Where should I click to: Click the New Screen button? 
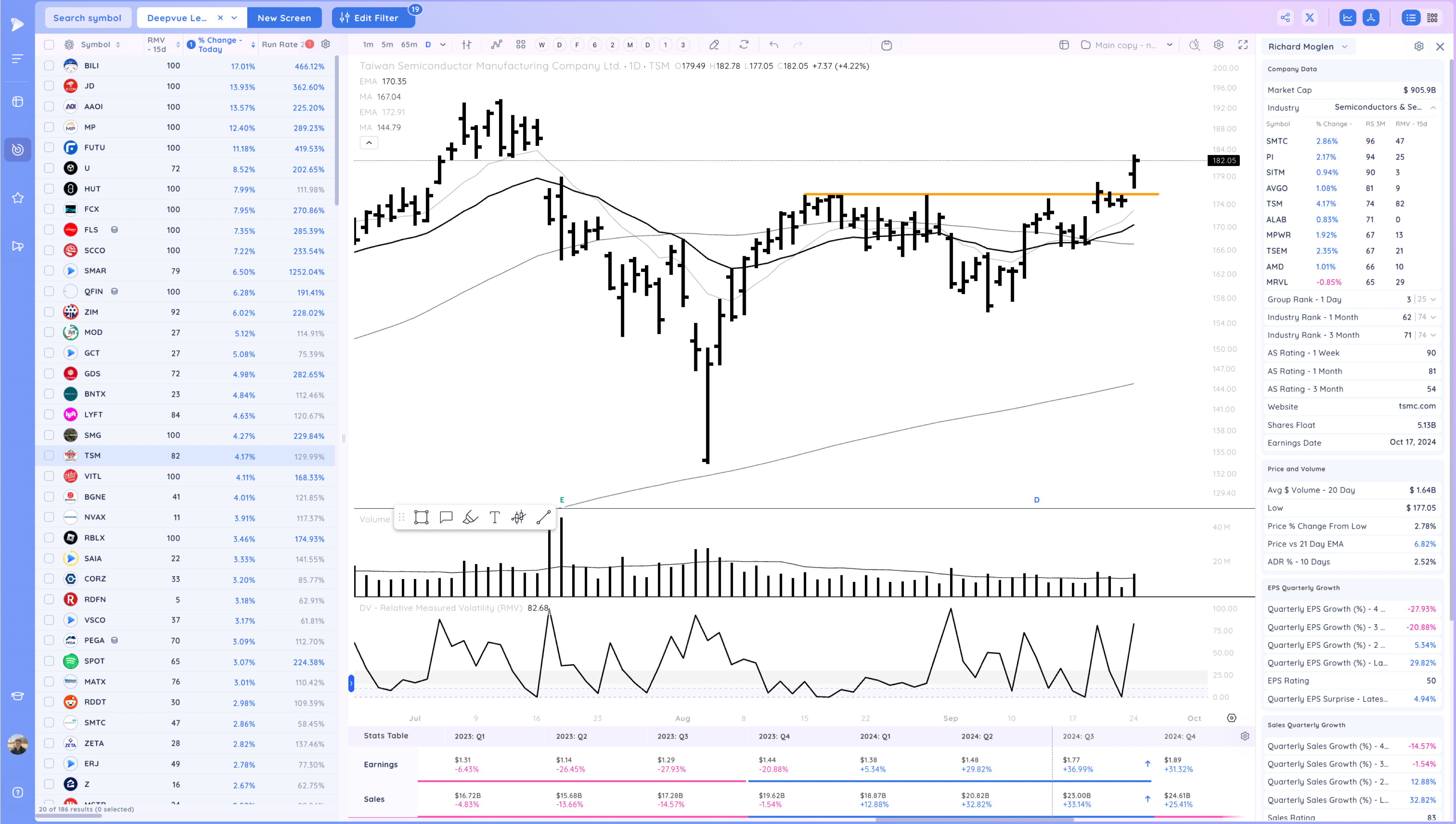coord(284,17)
